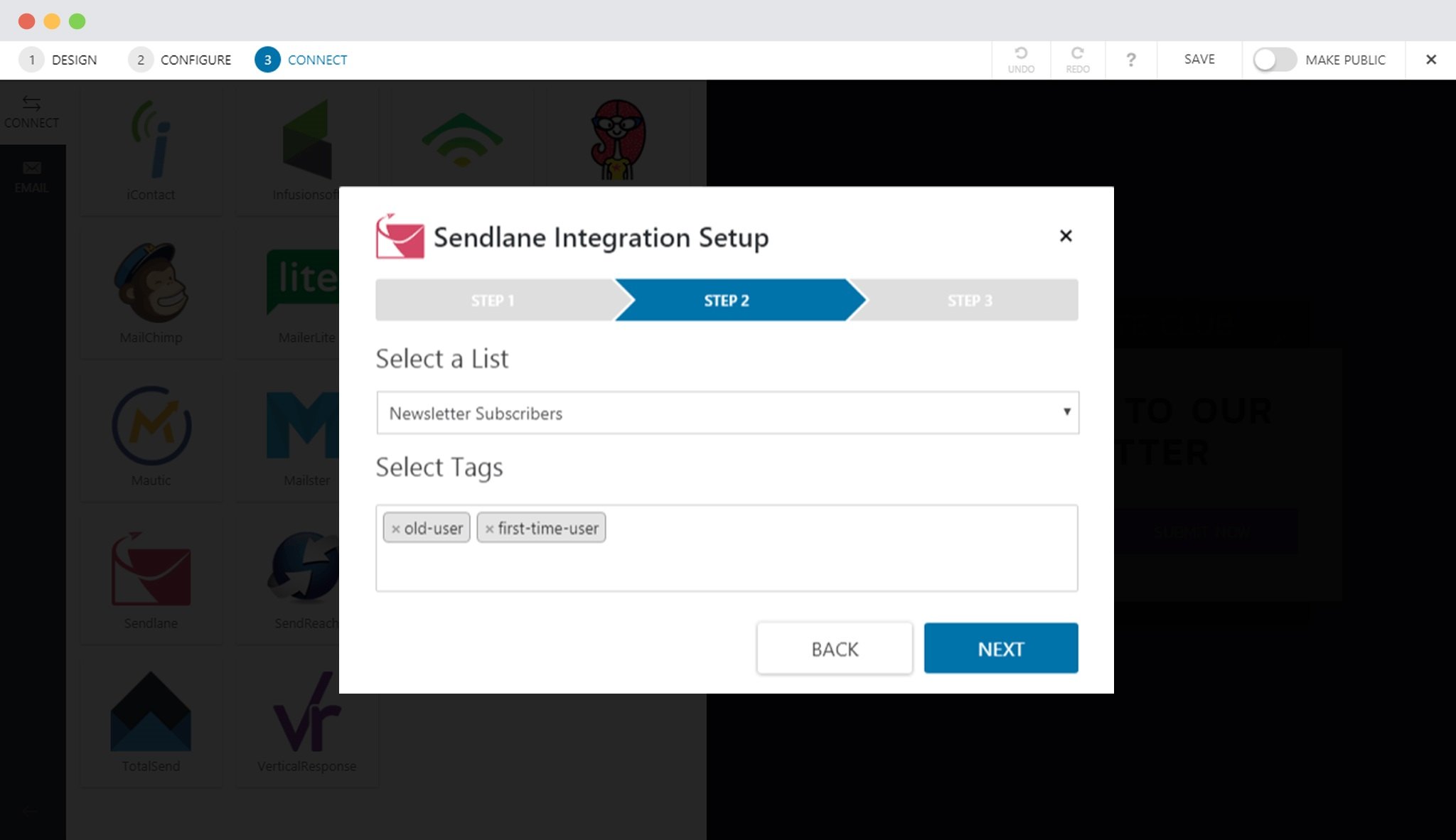
Task: Click the Redo icon in the toolbar
Action: point(1077,60)
